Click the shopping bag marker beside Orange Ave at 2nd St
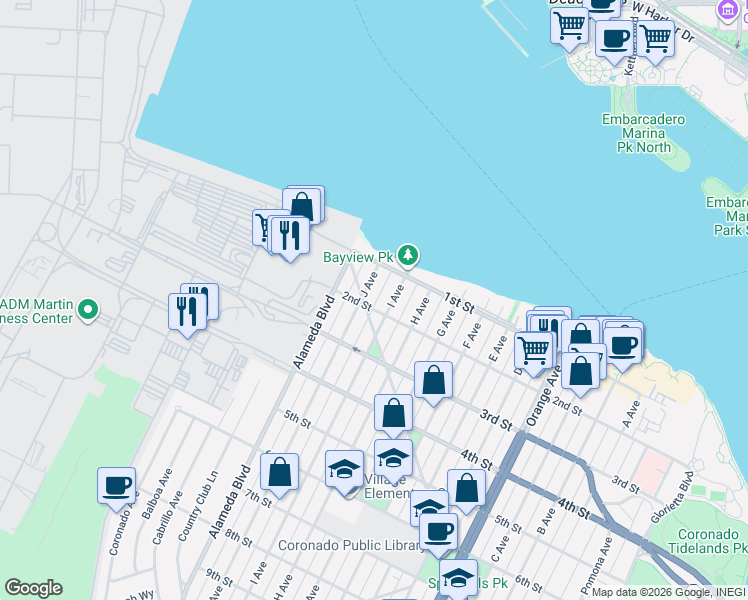 point(580,374)
